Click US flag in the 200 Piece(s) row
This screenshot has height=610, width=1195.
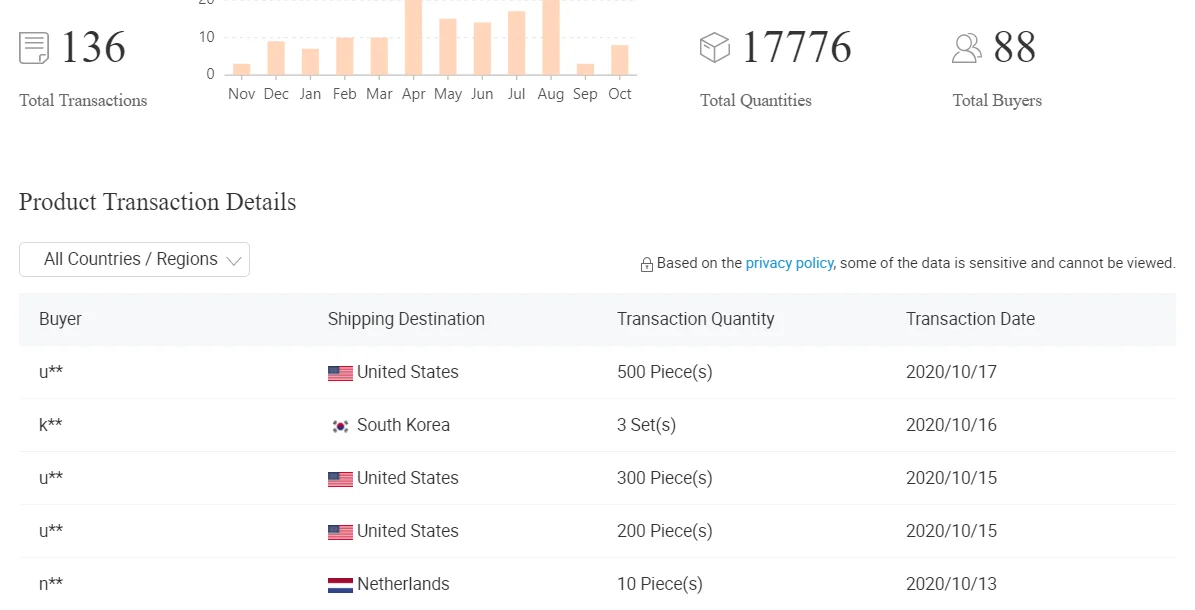click(x=340, y=532)
